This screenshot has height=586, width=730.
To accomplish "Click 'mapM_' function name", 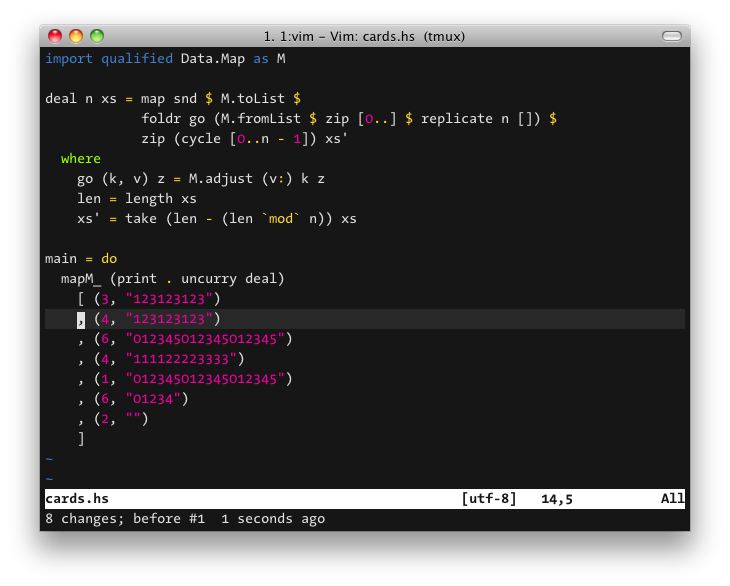I will [x=81, y=279].
